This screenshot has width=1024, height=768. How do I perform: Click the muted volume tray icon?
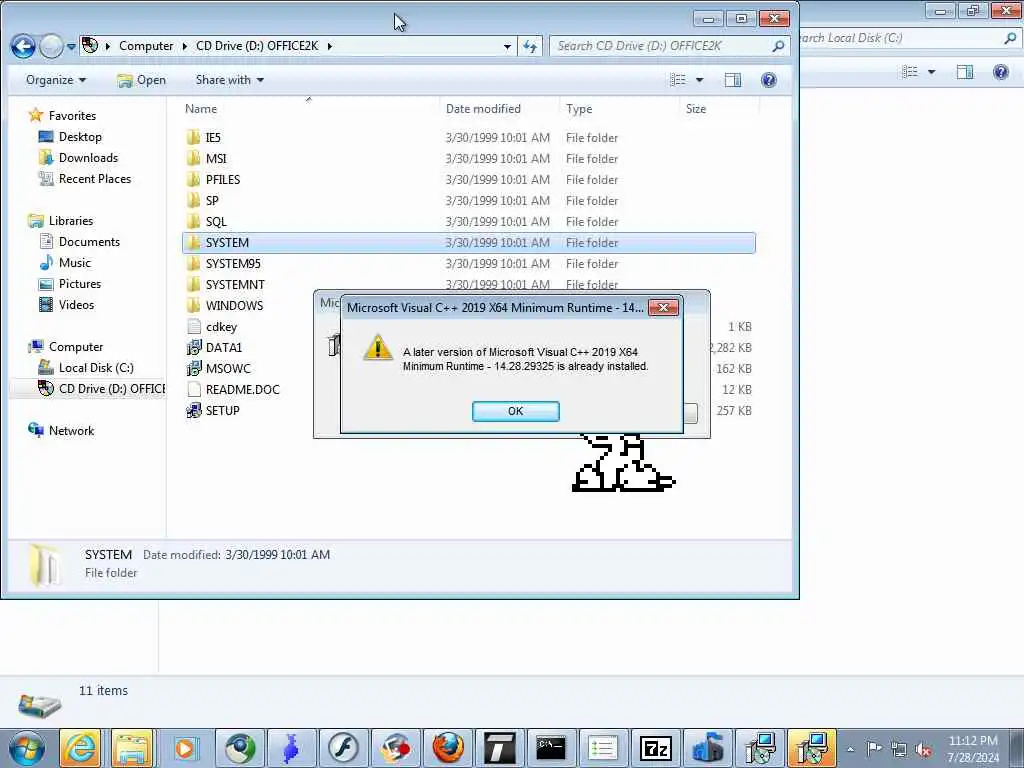pyautogui.click(x=923, y=750)
